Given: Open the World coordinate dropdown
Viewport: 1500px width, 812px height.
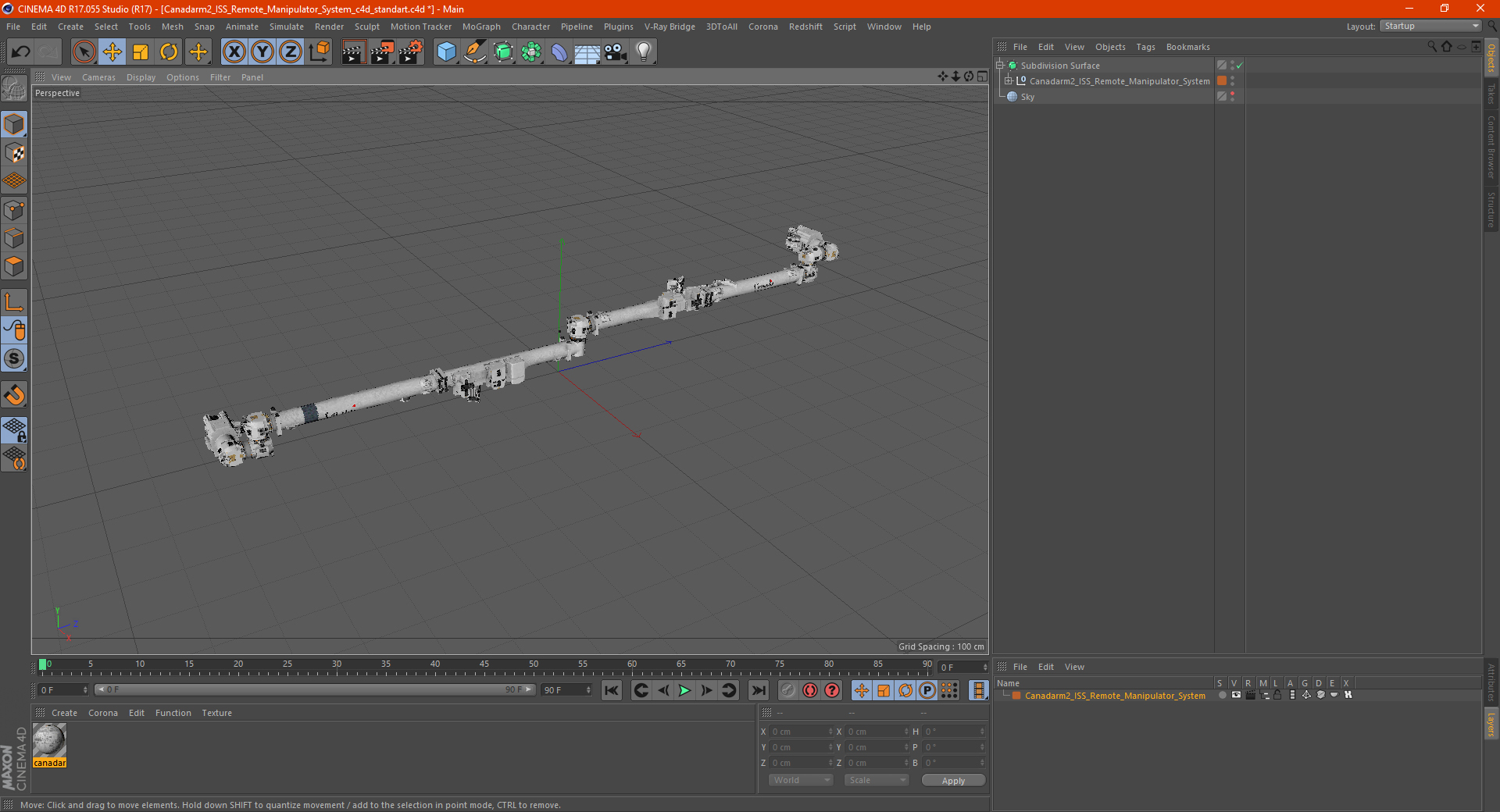Looking at the screenshot, I should pyautogui.click(x=801, y=780).
